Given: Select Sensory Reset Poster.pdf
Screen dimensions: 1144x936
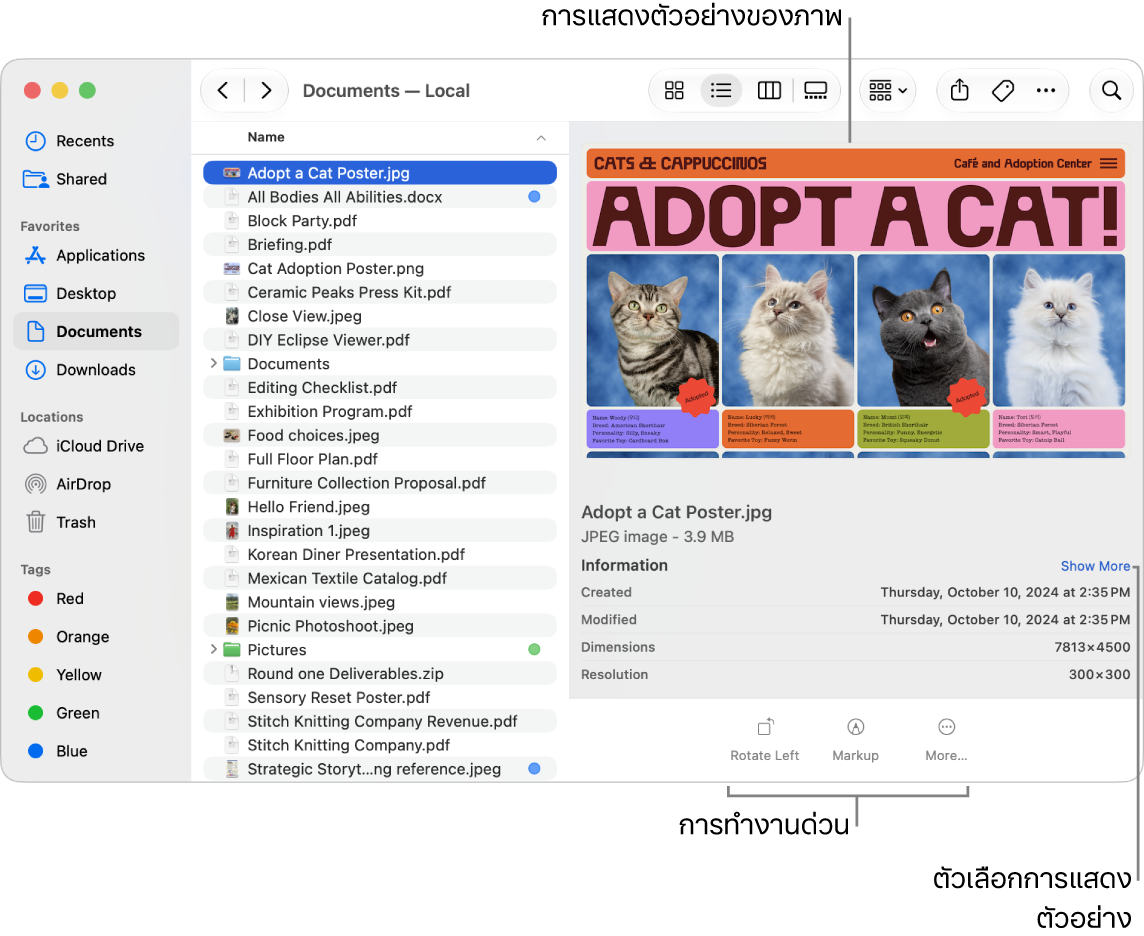Looking at the screenshot, I should (x=379, y=697).
